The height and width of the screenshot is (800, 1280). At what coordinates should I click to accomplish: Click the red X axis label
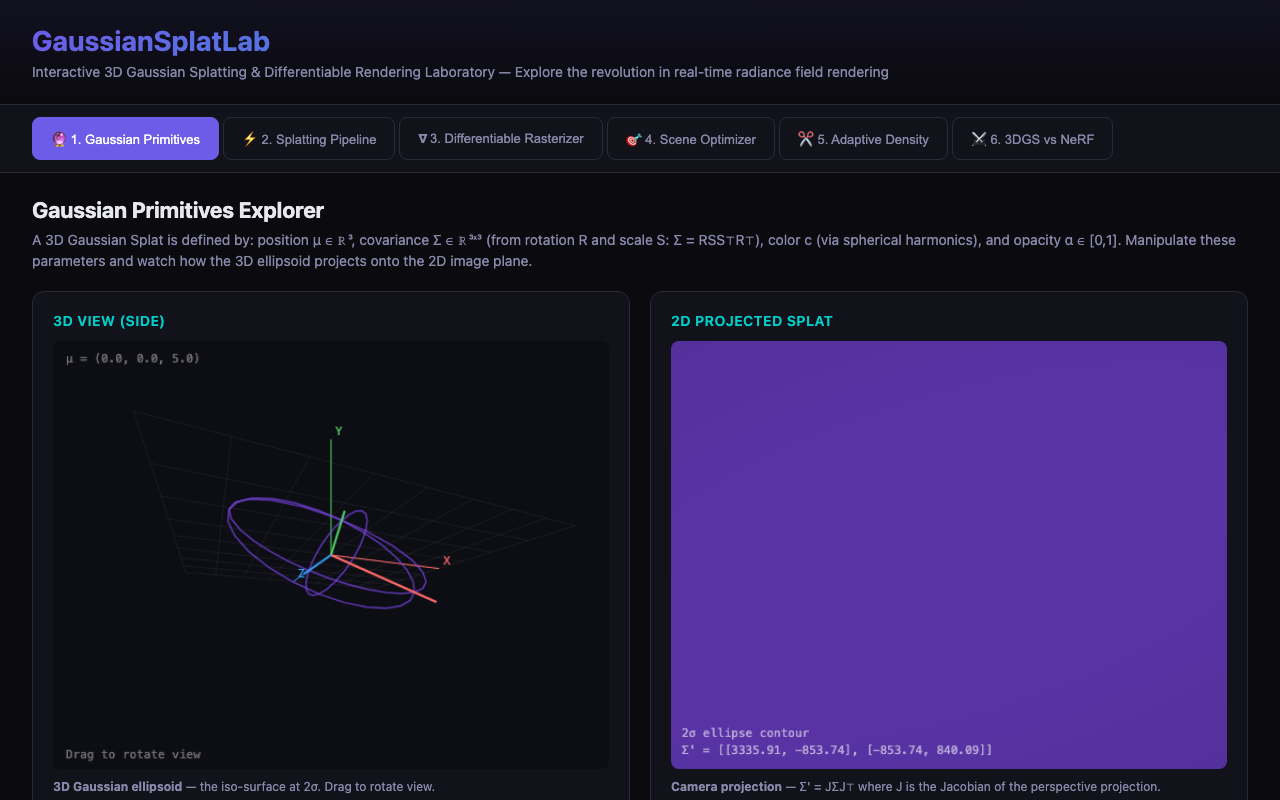coord(447,561)
